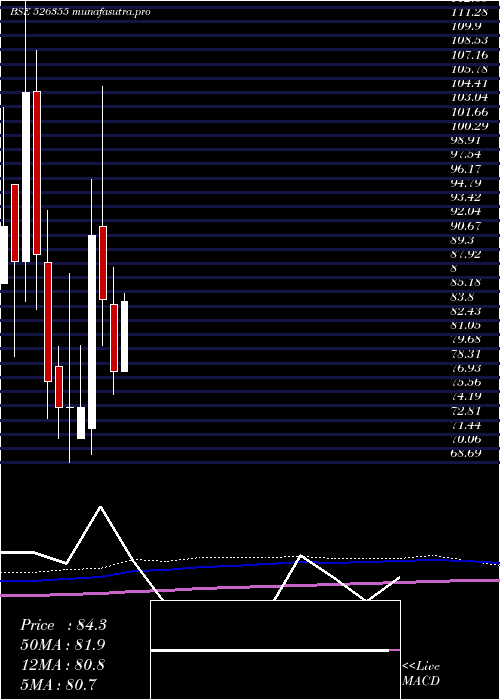This screenshot has width=500, height=700.
Task: Click the 109.9 price axis label
Action: tap(465, 26)
